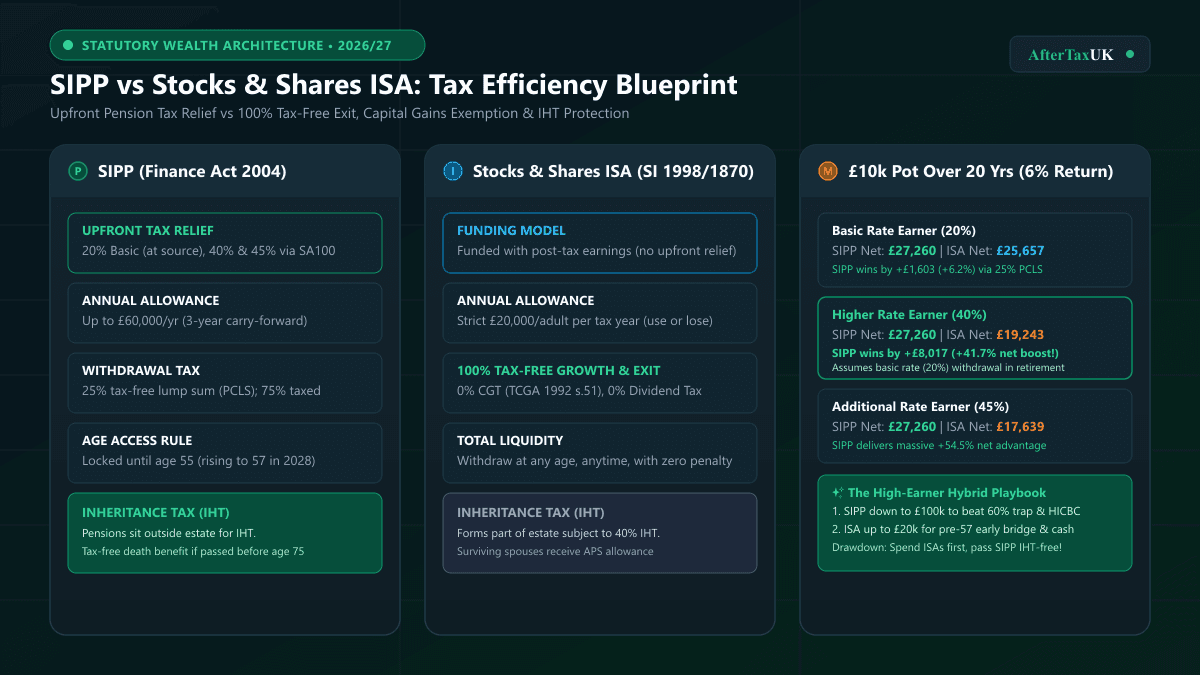Click the £10k Pot Over 20 Yrs heading

pyautogui.click(x=980, y=171)
